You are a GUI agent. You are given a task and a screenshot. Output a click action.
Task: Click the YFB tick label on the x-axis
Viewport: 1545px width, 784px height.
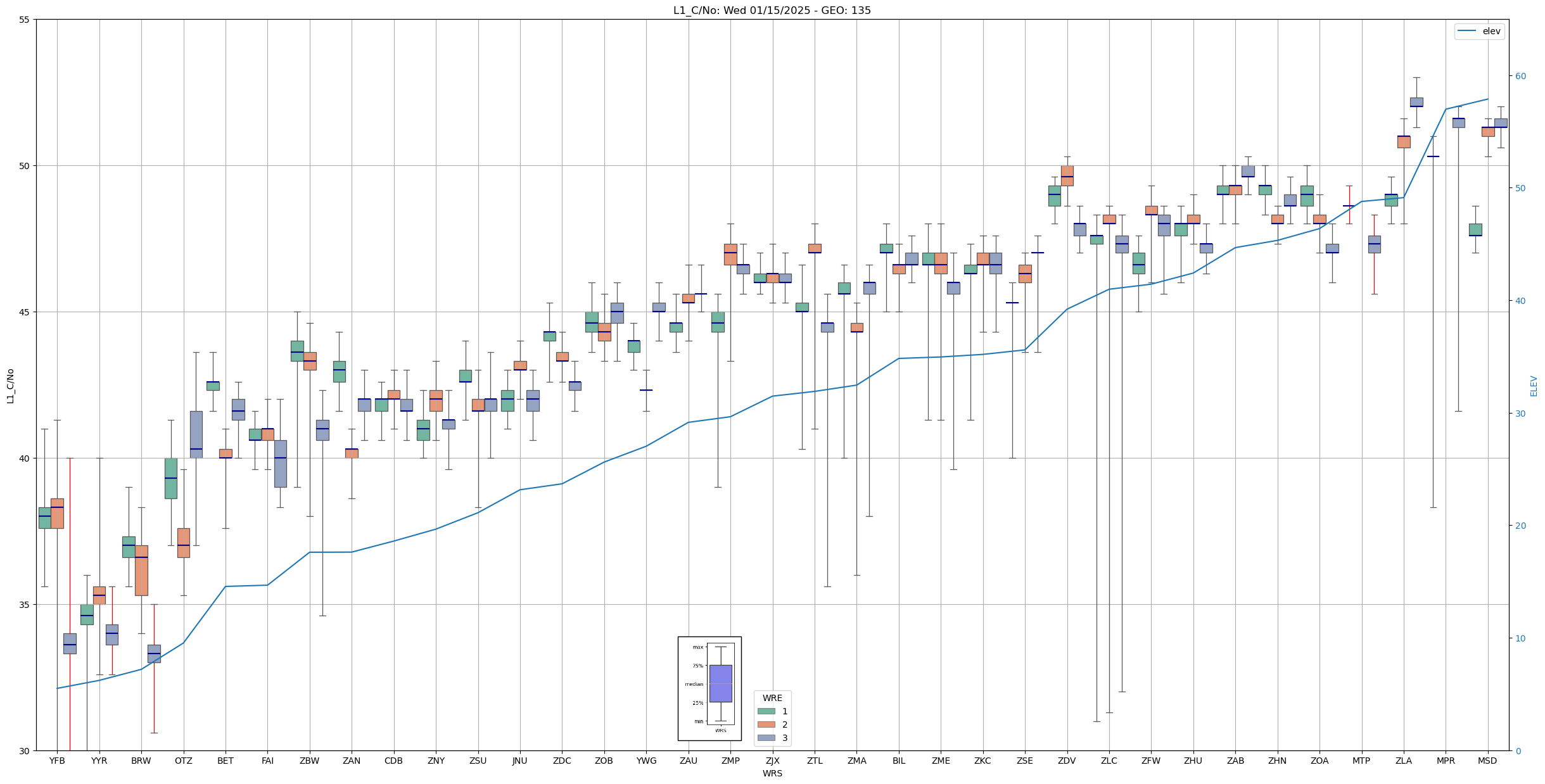pos(57,761)
